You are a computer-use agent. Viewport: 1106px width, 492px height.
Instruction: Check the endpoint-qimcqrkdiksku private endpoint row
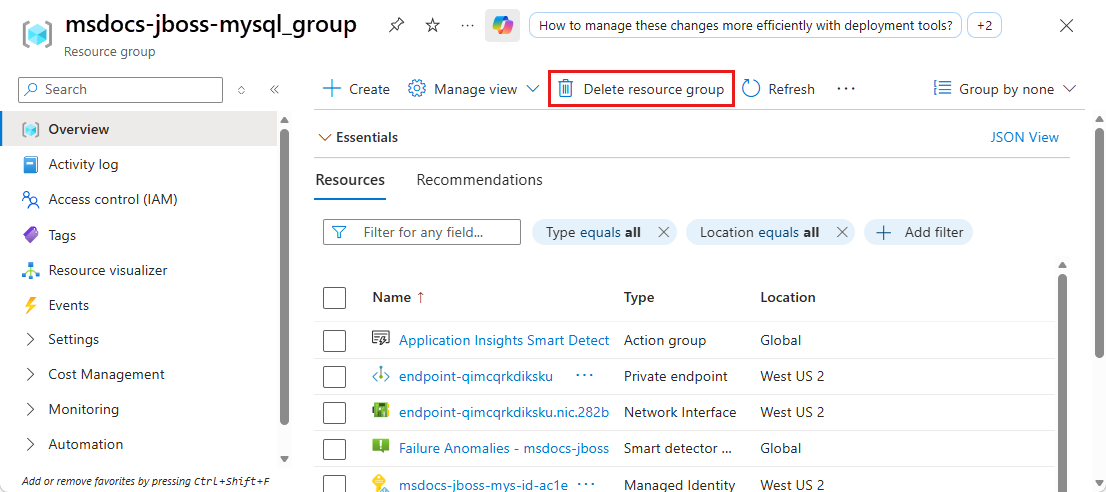[334, 376]
